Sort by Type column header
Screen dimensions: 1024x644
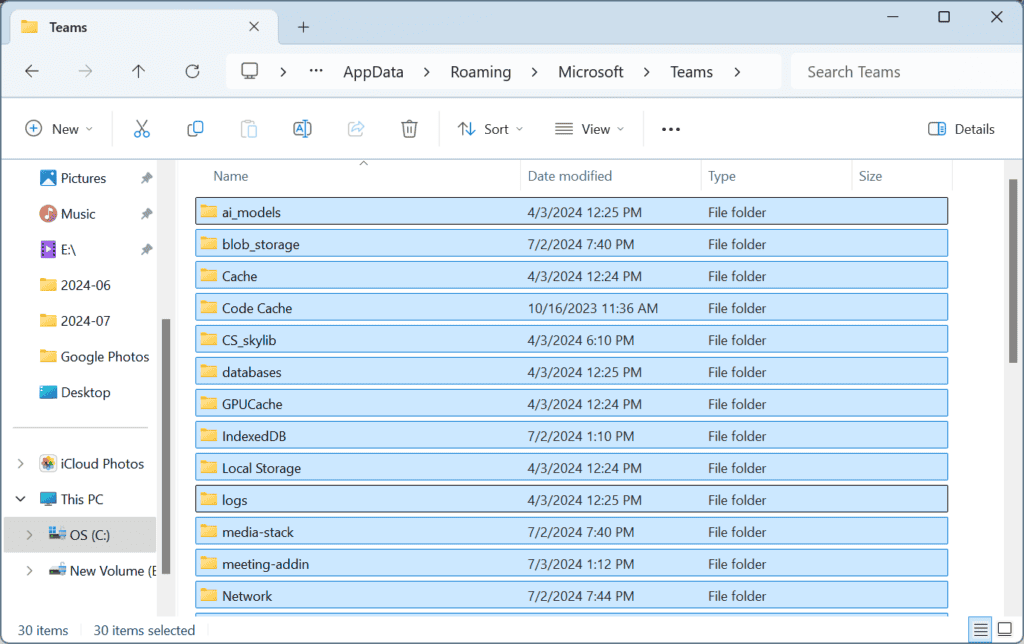[x=722, y=176]
